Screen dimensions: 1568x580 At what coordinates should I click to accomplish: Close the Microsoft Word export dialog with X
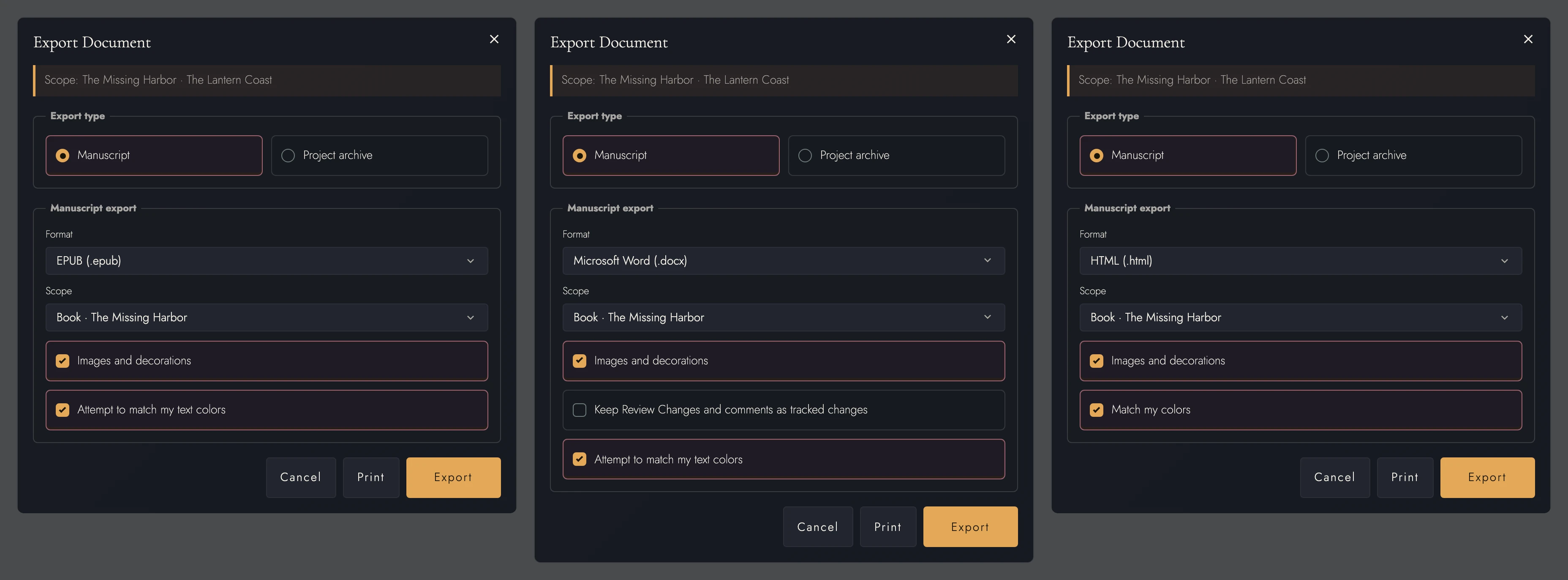pos(1011,39)
